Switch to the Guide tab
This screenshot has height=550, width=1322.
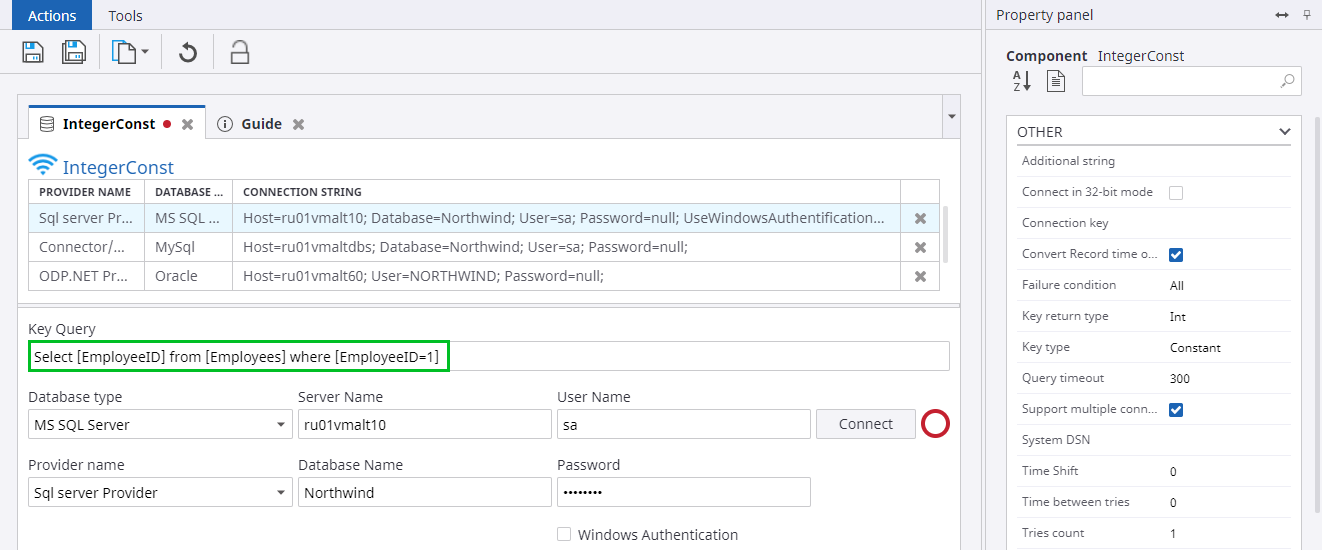[260, 124]
